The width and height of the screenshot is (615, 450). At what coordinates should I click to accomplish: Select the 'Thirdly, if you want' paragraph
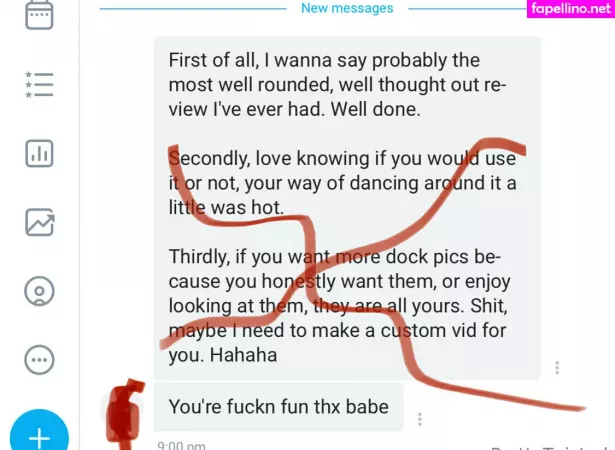click(x=340, y=306)
